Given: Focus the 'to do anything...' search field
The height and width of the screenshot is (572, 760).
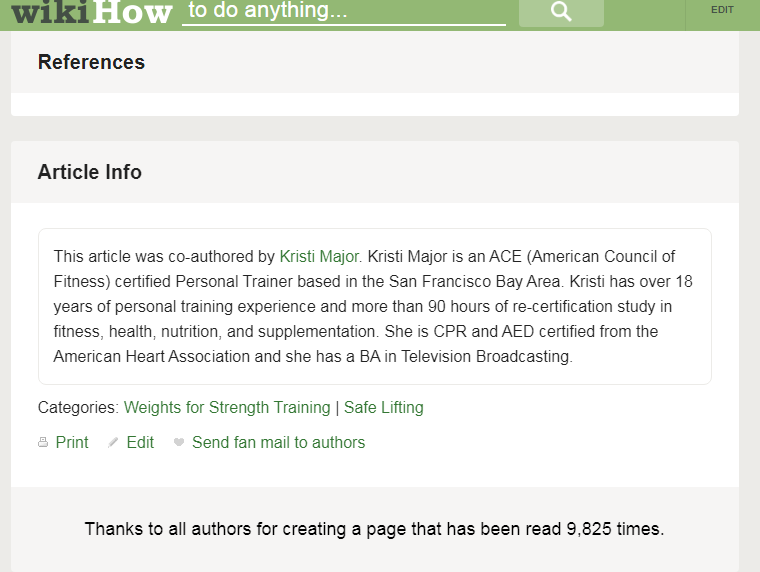Looking at the screenshot, I should point(344,12).
